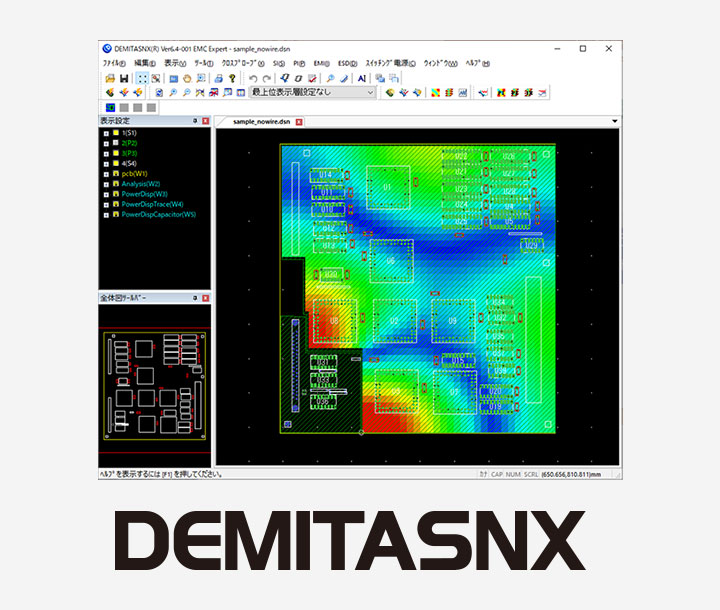Open the document tab list dropdown arrow

point(614,121)
